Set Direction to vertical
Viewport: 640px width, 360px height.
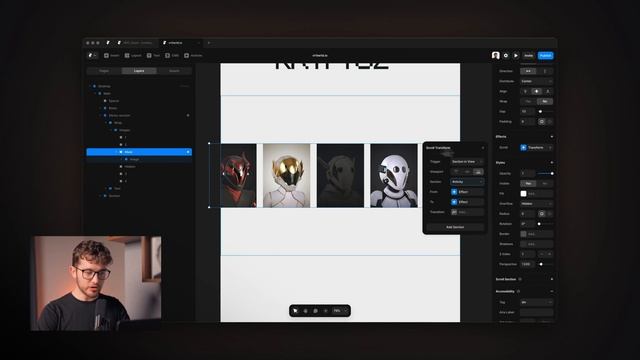pyautogui.click(x=544, y=71)
